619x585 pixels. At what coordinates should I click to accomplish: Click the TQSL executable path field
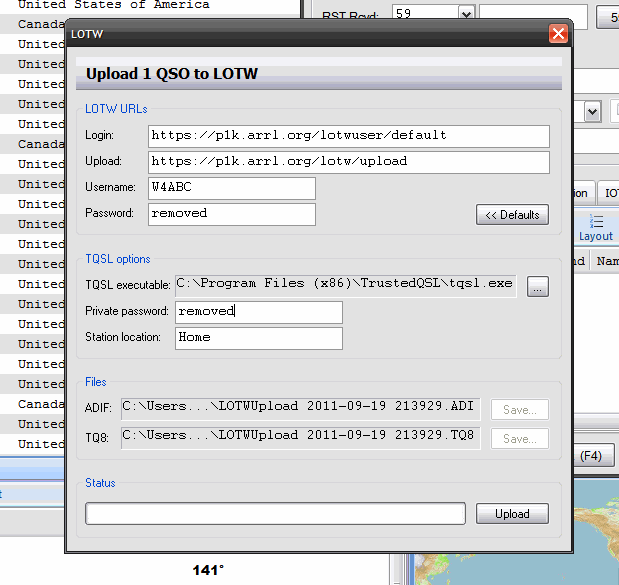345,286
